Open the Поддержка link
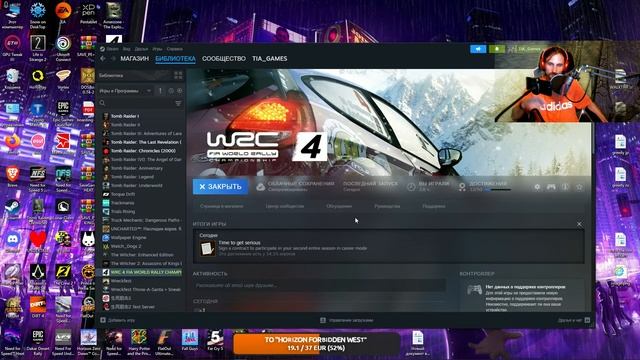 434,206
